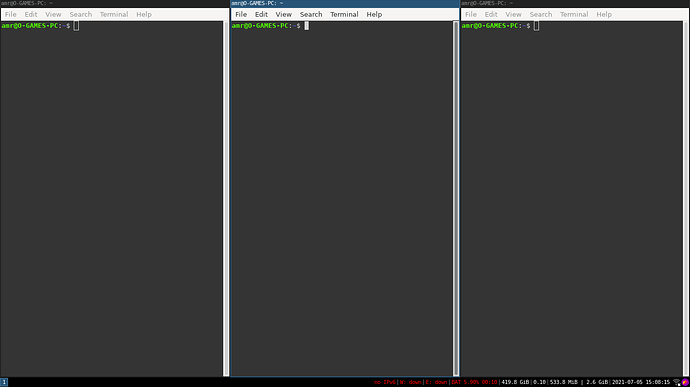Click the '533.8 MiB' memory status
Image resolution: width=690 pixels, height=387 pixels.
click(564, 382)
